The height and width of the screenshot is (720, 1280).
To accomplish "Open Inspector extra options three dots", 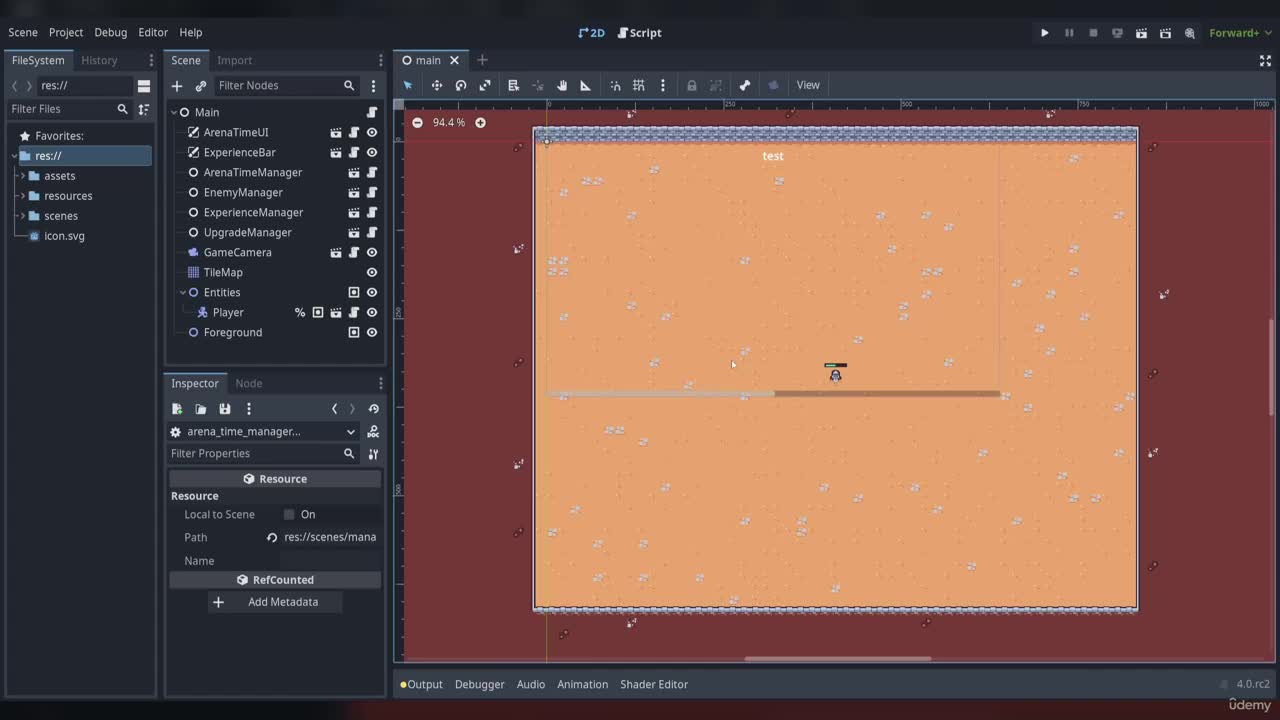I will (x=249, y=409).
